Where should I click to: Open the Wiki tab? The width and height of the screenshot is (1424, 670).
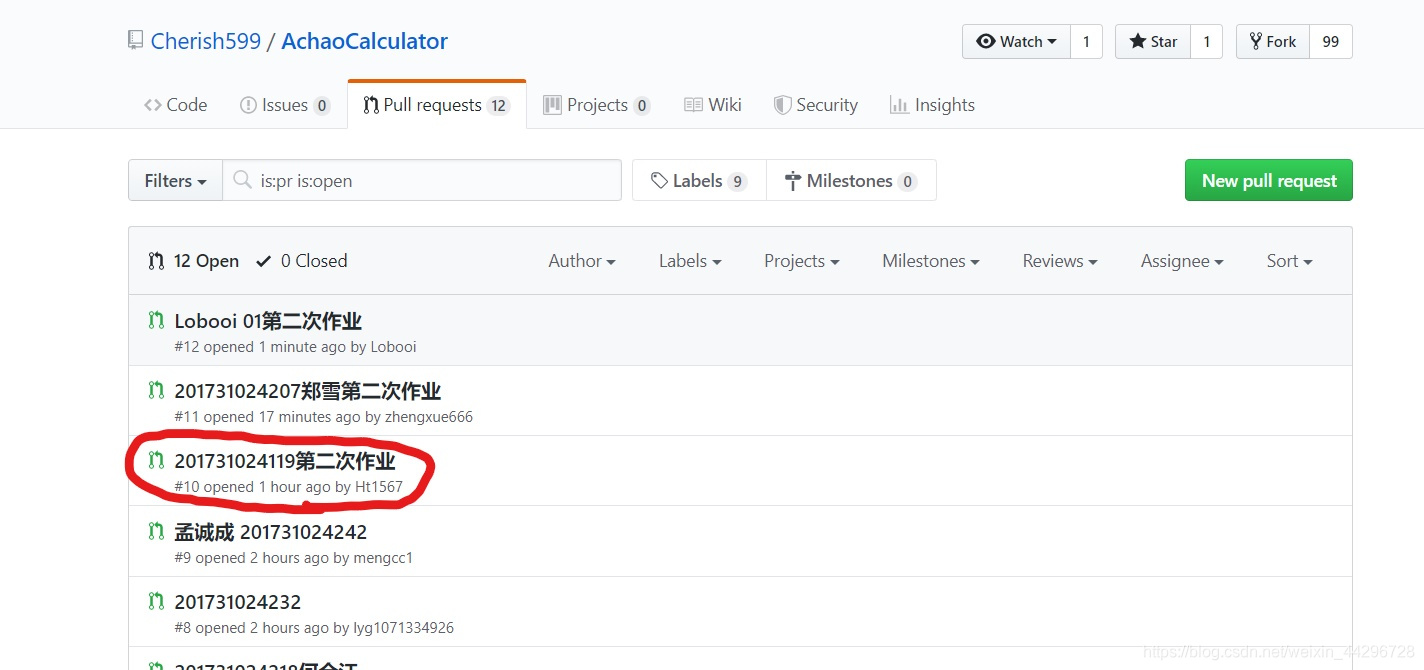(713, 105)
